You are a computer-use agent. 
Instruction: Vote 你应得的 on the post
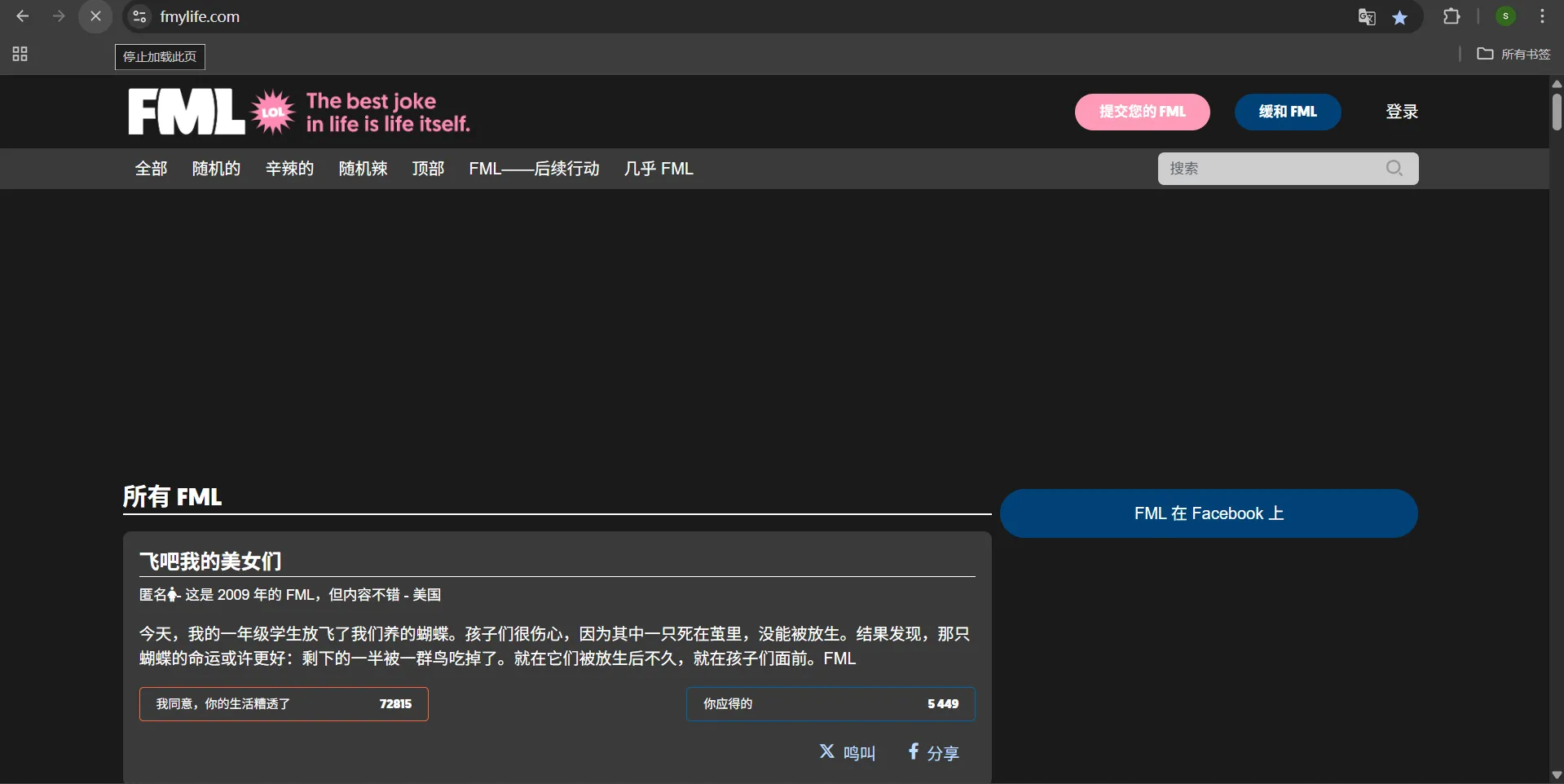point(830,704)
